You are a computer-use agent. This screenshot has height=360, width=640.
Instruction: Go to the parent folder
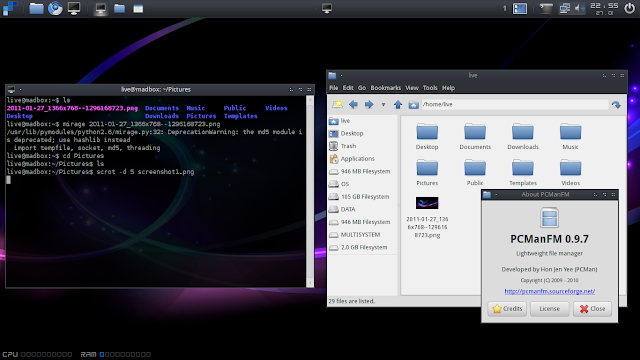click(x=398, y=104)
